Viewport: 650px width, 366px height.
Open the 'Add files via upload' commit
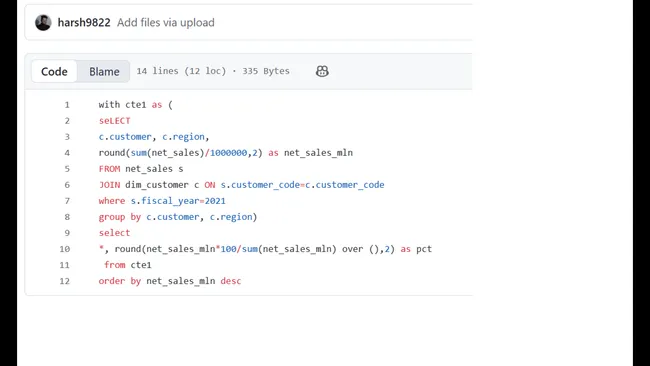[x=166, y=22]
